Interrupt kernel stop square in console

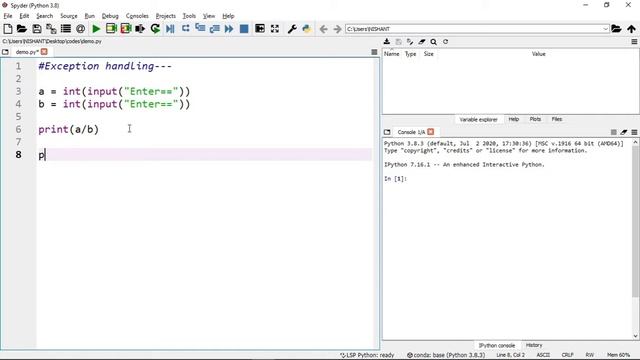tap(613, 132)
